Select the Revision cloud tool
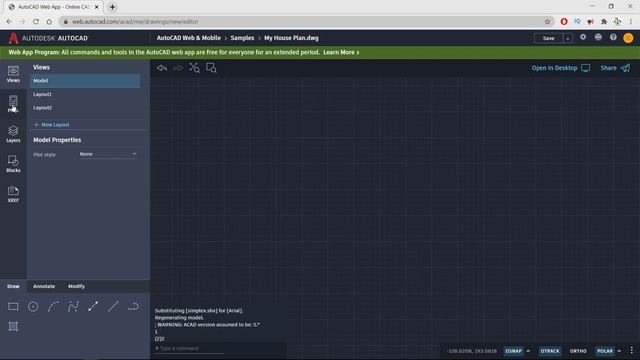The width and height of the screenshot is (640, 360). [133, 307]
